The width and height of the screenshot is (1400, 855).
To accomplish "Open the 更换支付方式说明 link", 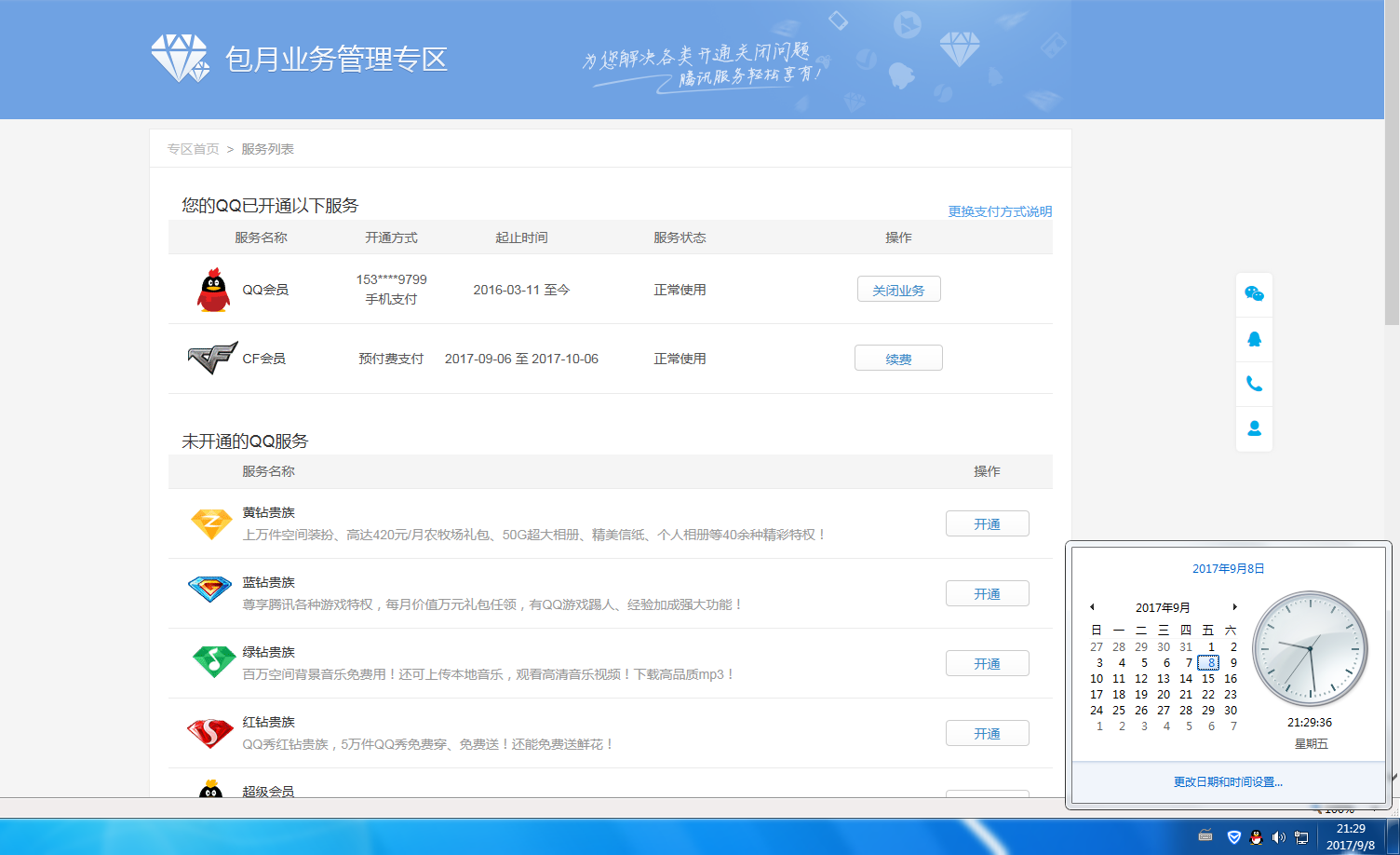I will point(1000,211).
